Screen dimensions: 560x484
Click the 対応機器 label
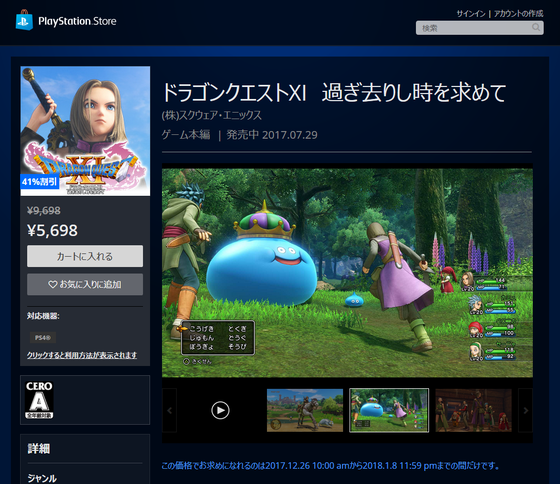click(x=43, y=316)
